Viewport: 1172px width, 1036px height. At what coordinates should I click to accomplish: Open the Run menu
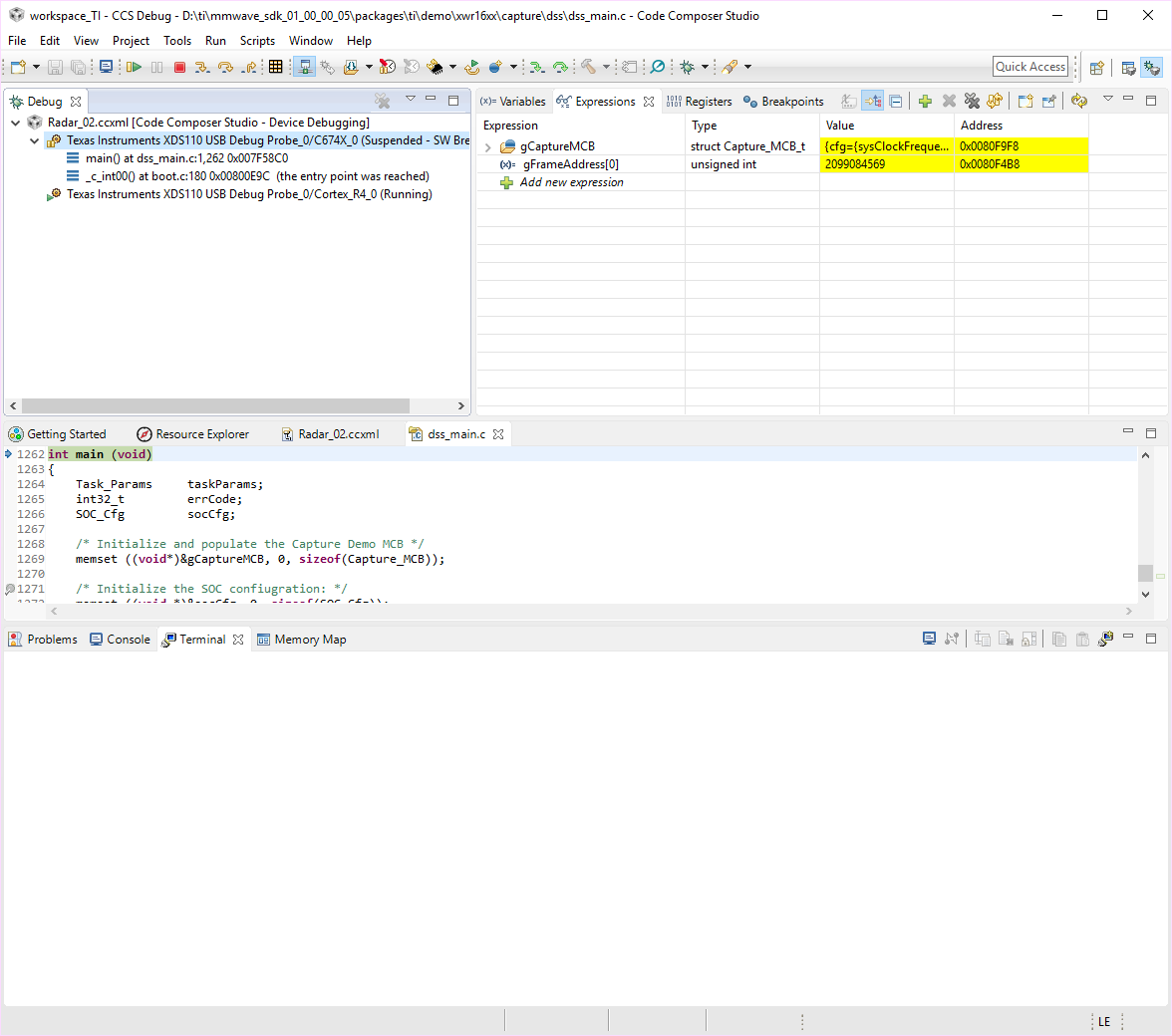[x=215, y=40]
